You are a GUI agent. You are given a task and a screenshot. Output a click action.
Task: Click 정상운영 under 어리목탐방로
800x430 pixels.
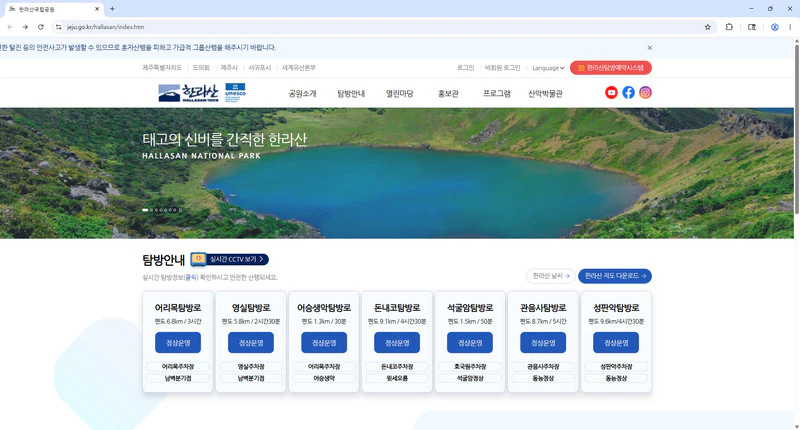click(x=178, y=343)
